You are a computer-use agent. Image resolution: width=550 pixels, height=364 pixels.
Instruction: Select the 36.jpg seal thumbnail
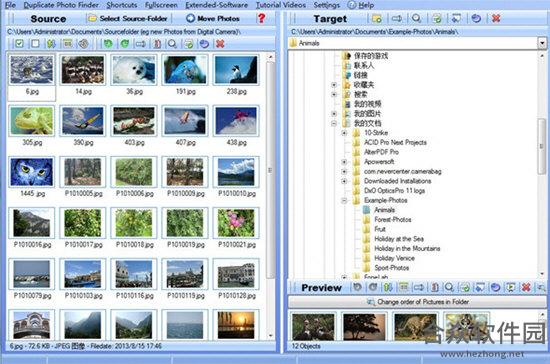(x=134, y=70)
